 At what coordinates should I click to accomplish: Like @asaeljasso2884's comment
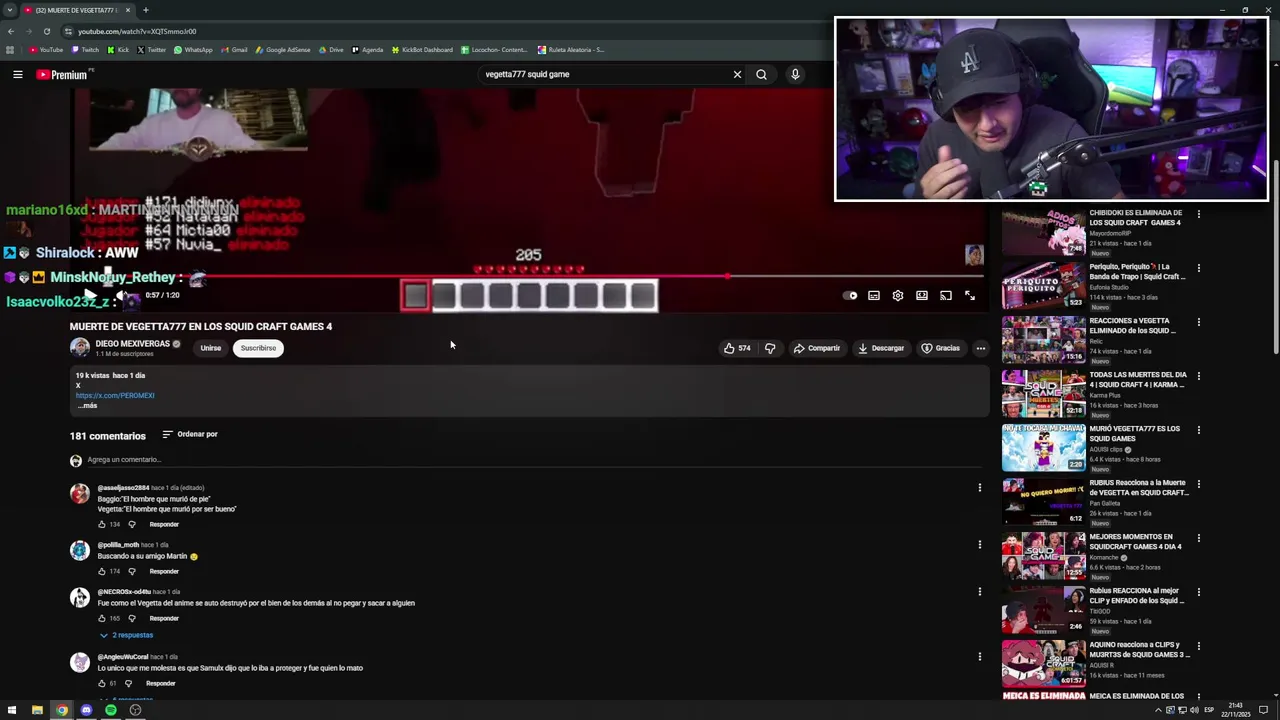click(102, 524)
